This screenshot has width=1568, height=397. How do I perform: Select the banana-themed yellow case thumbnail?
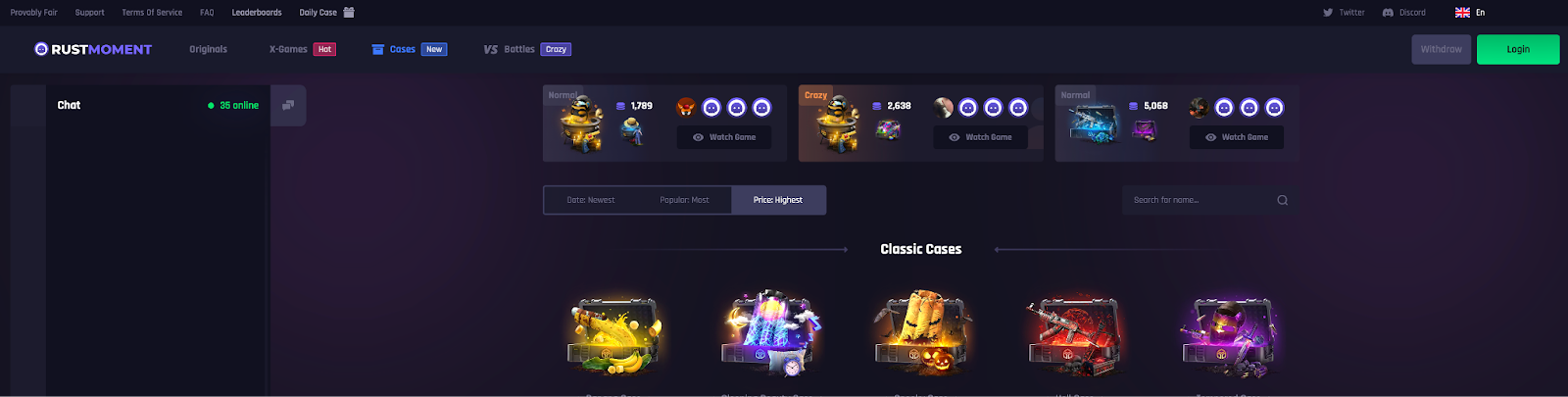[614, 336]
